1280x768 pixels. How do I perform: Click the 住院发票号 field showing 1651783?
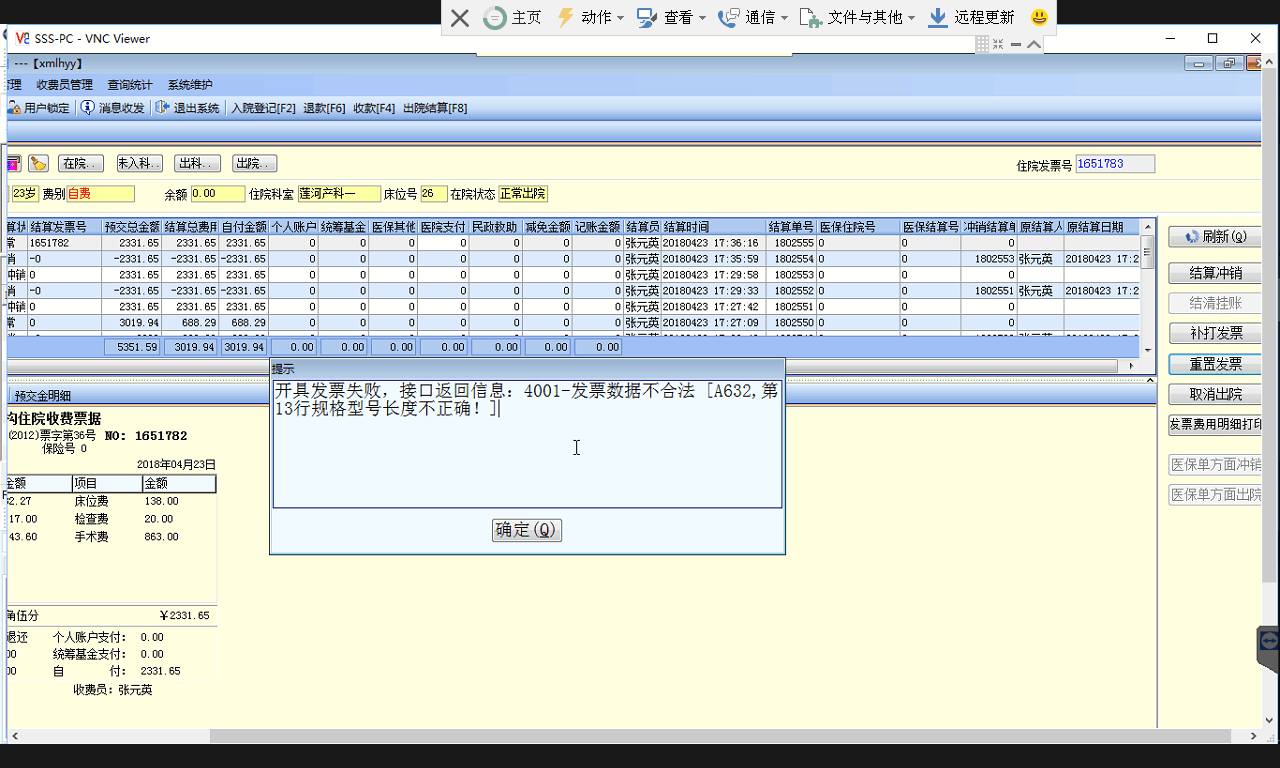coord(1115,164)
